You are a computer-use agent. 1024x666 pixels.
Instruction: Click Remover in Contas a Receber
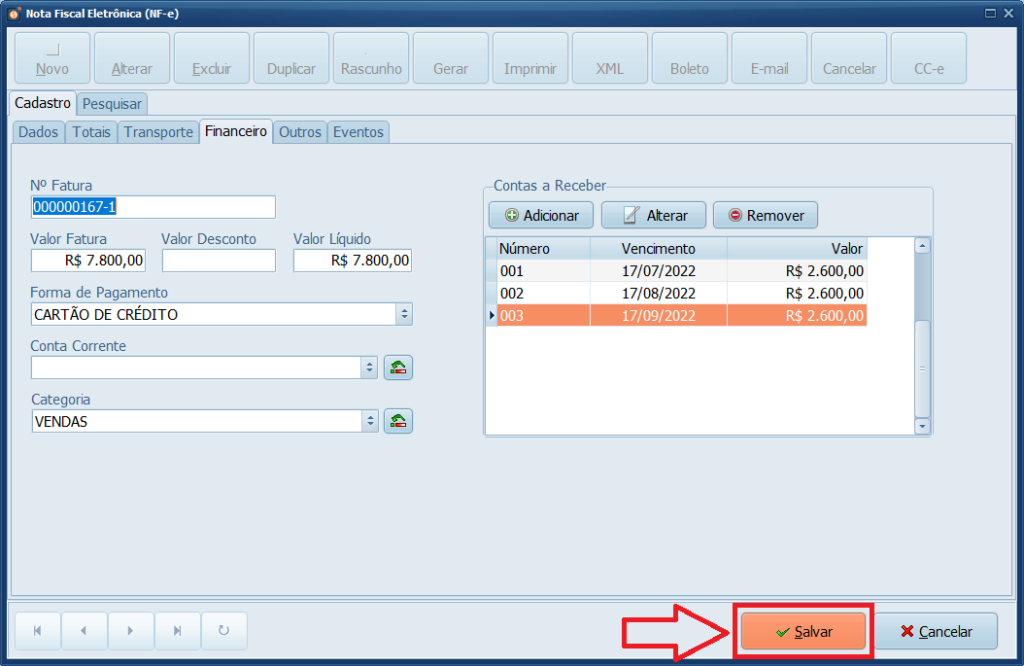pos(765,215)
